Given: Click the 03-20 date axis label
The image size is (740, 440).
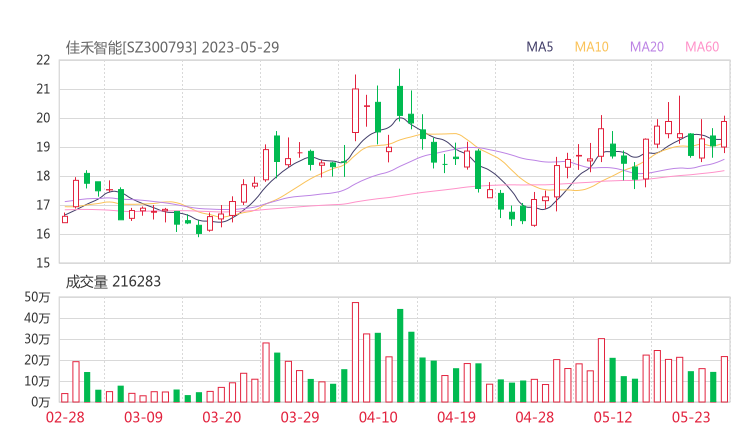Looking at the screenshot, I should point(222,417).
